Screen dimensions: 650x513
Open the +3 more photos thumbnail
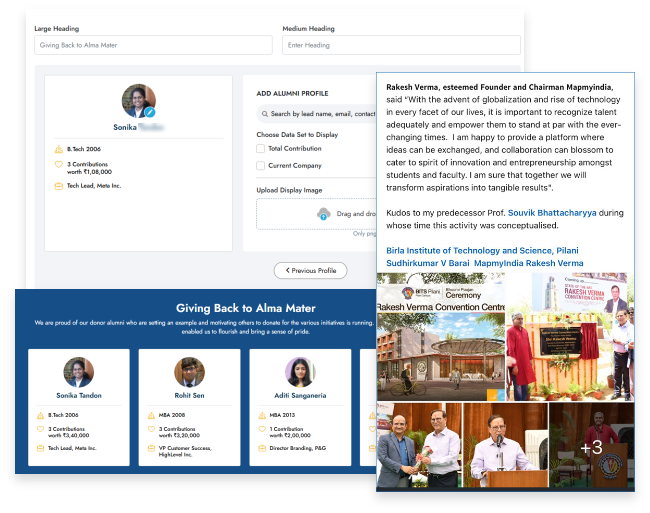[591, 447]
